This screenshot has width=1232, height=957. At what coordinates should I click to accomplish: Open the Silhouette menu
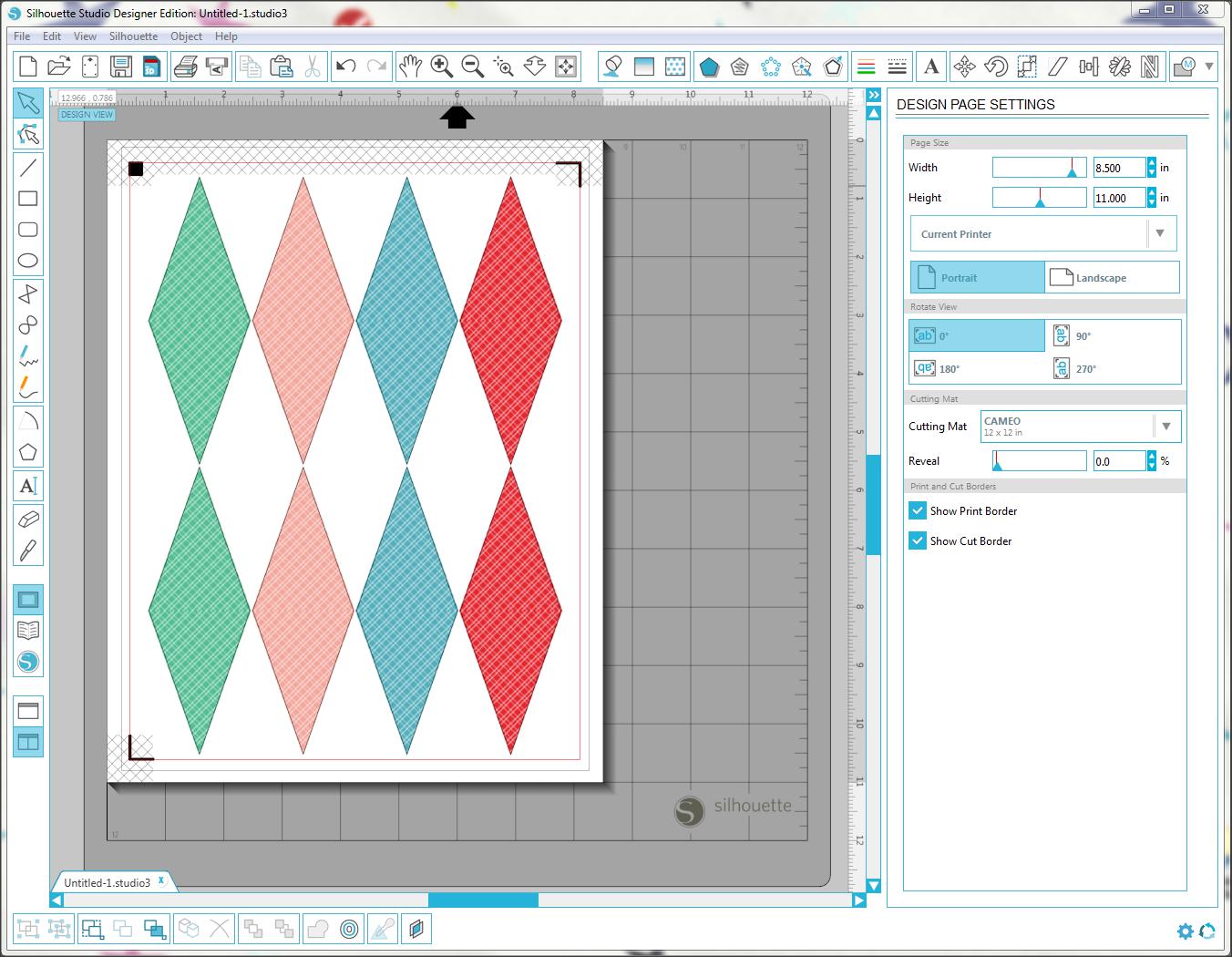pyautogui.click(x=133, y=36)
